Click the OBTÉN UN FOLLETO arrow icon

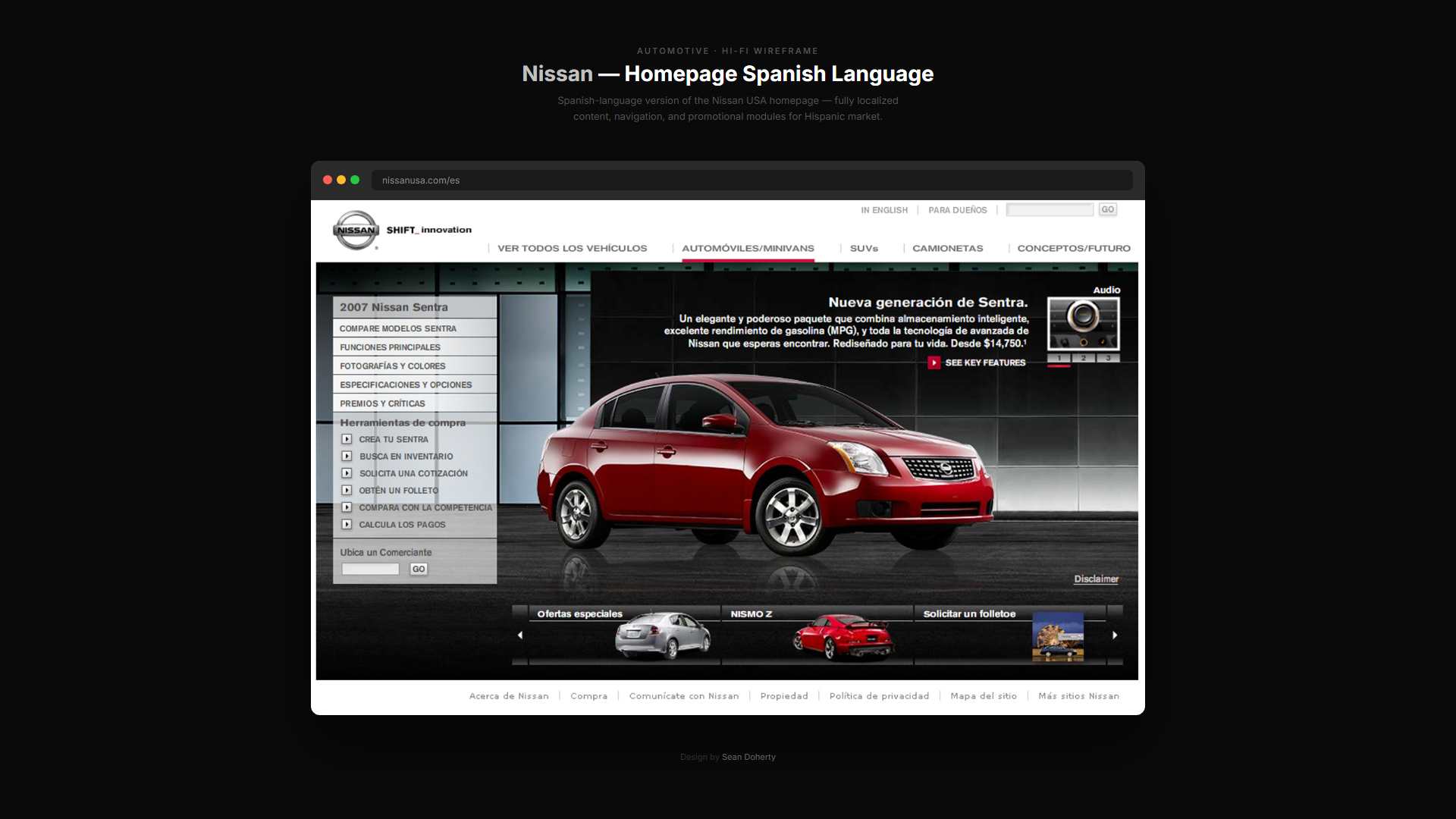tap(348, 490)
